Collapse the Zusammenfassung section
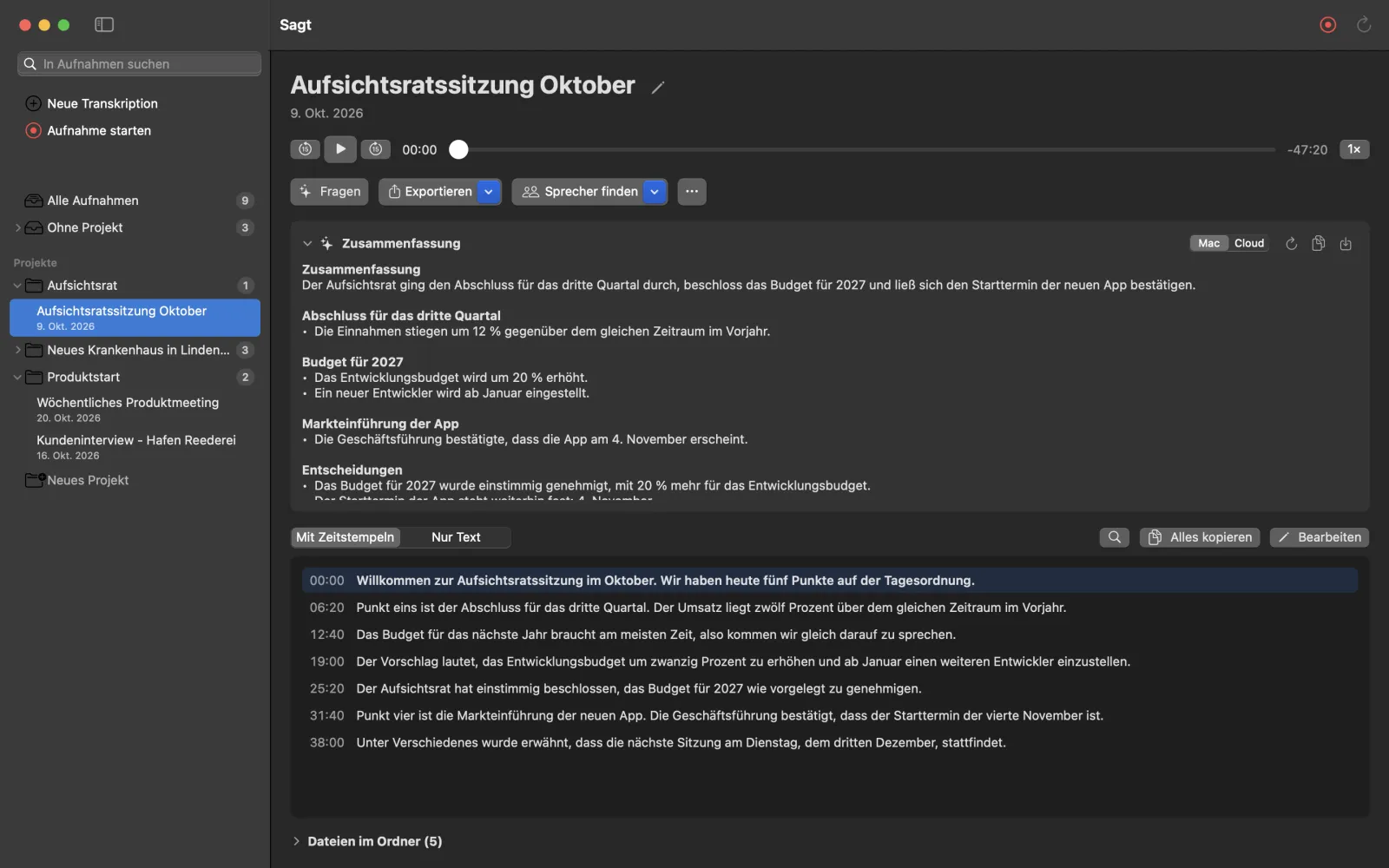The width and height of the screenshot is (1389, 868). (307, 244)
